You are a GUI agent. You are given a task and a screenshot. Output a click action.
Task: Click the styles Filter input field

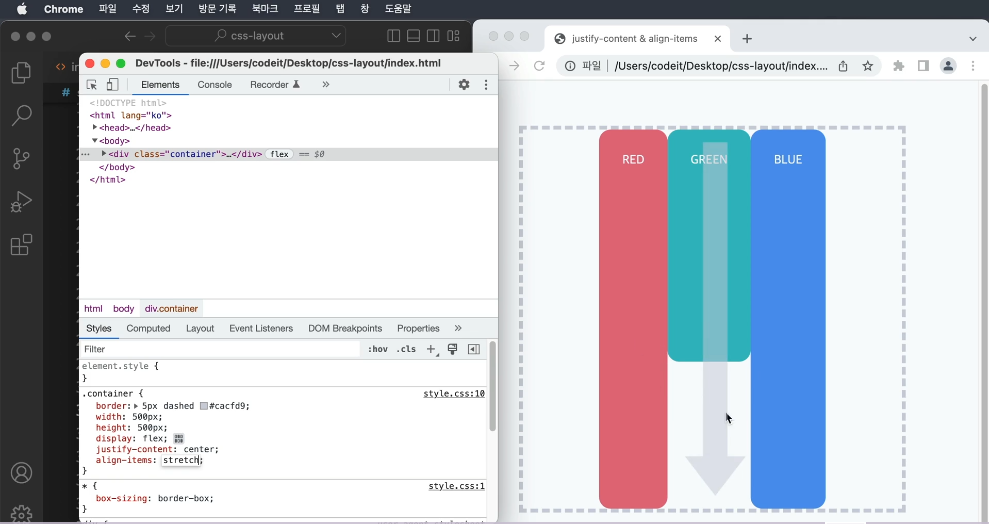point(220,349)
